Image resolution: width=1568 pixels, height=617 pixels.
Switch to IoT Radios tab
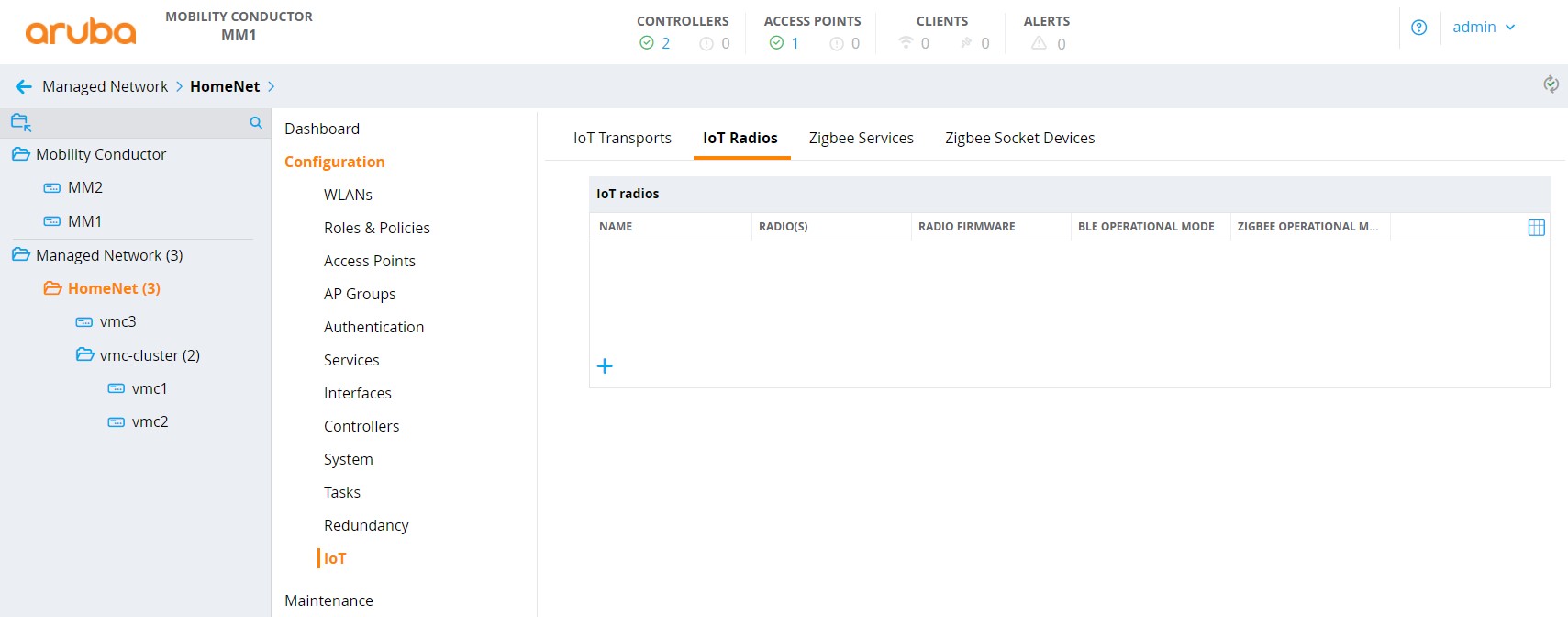(x=740, y=138)
